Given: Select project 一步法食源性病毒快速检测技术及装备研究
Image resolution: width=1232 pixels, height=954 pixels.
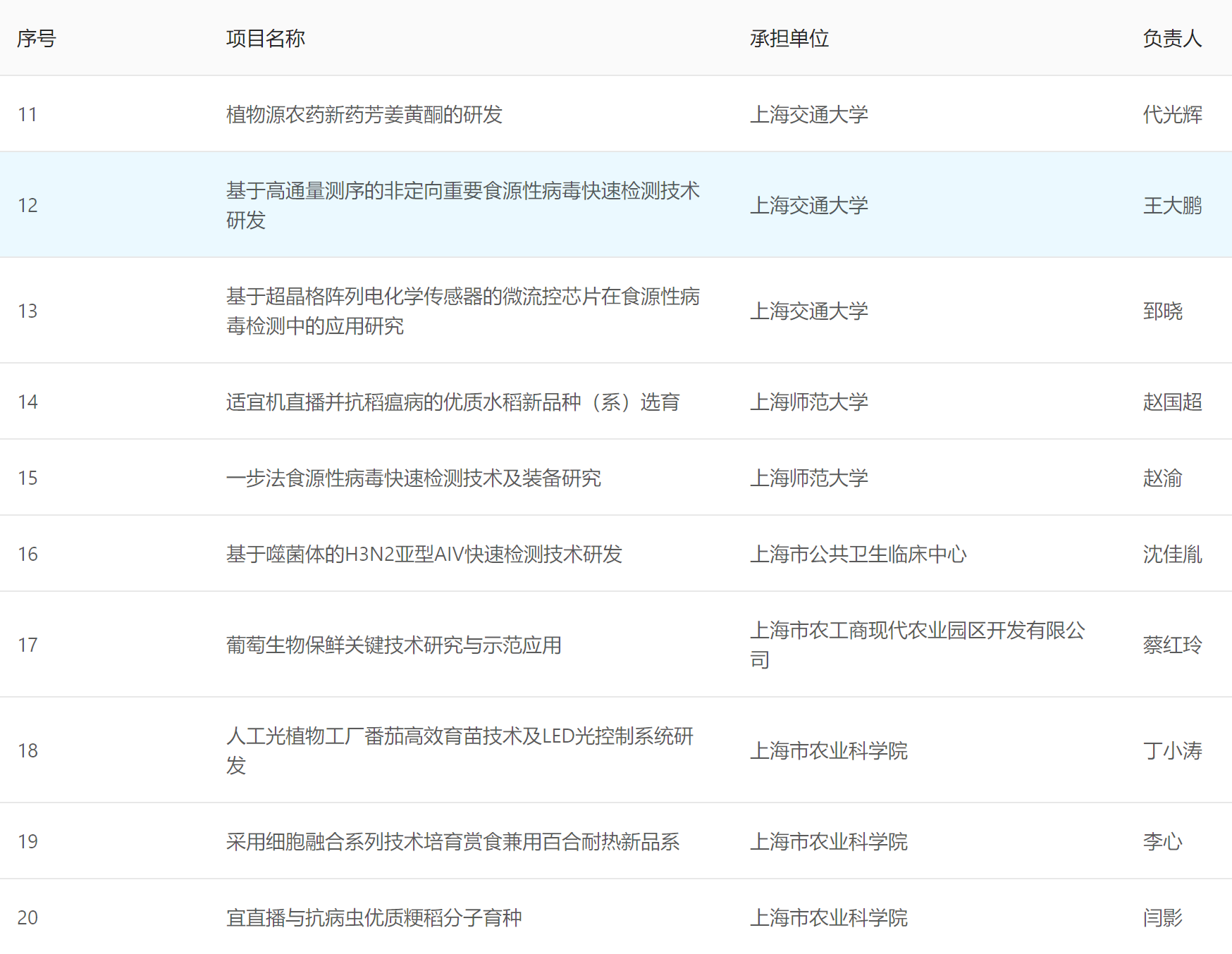Looking at the screenshot, I should point(413,478).
